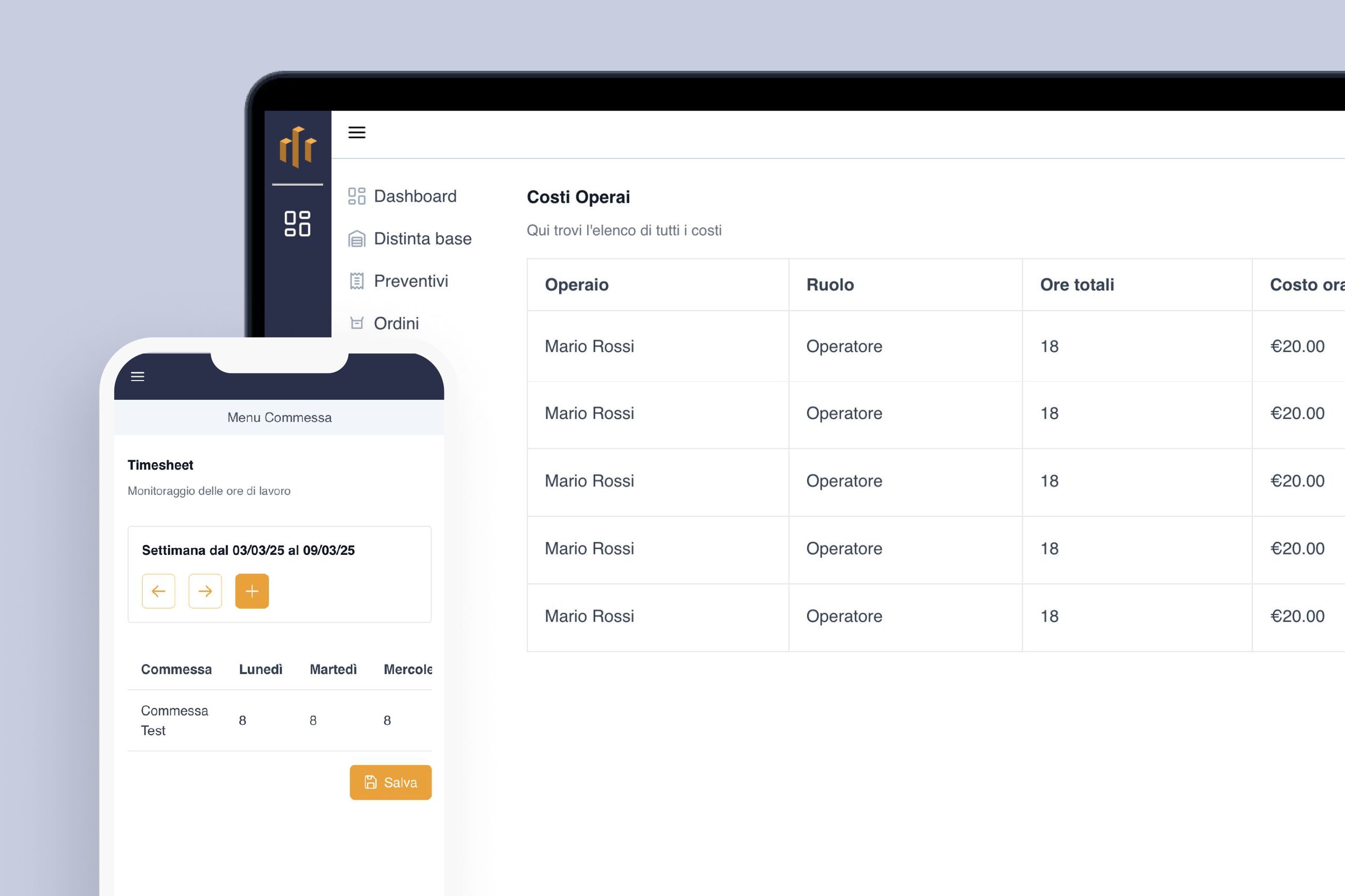This screenshot has height=896, width=1345.
Task: Click the icon next to the Dashboard label
Action: click(357, 196)
